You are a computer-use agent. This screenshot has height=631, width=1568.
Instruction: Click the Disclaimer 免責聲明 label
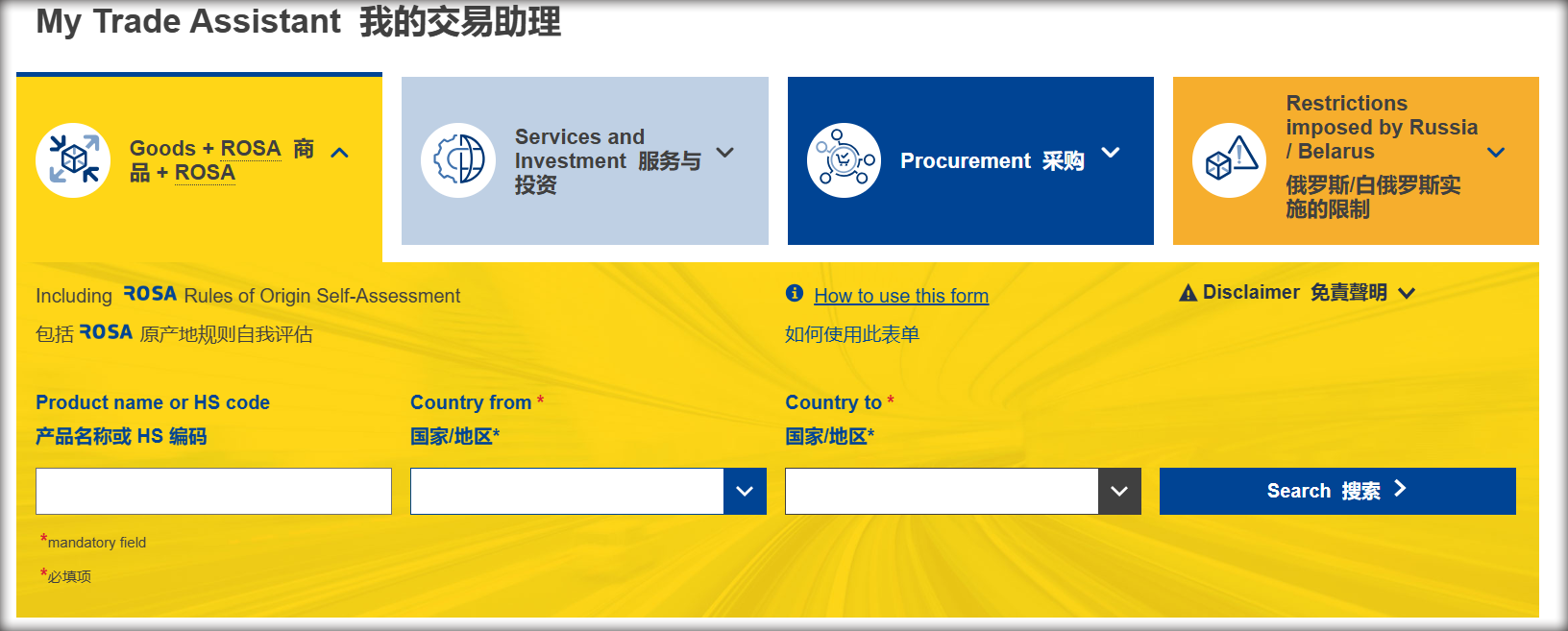[x=1294, y=292]
